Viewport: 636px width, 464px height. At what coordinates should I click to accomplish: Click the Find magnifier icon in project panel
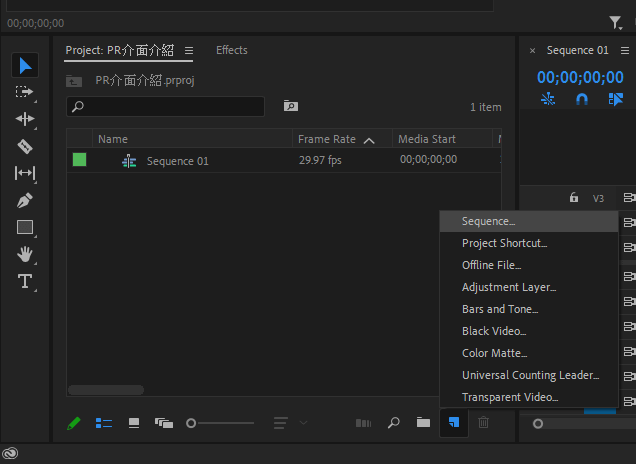point(393,423)
